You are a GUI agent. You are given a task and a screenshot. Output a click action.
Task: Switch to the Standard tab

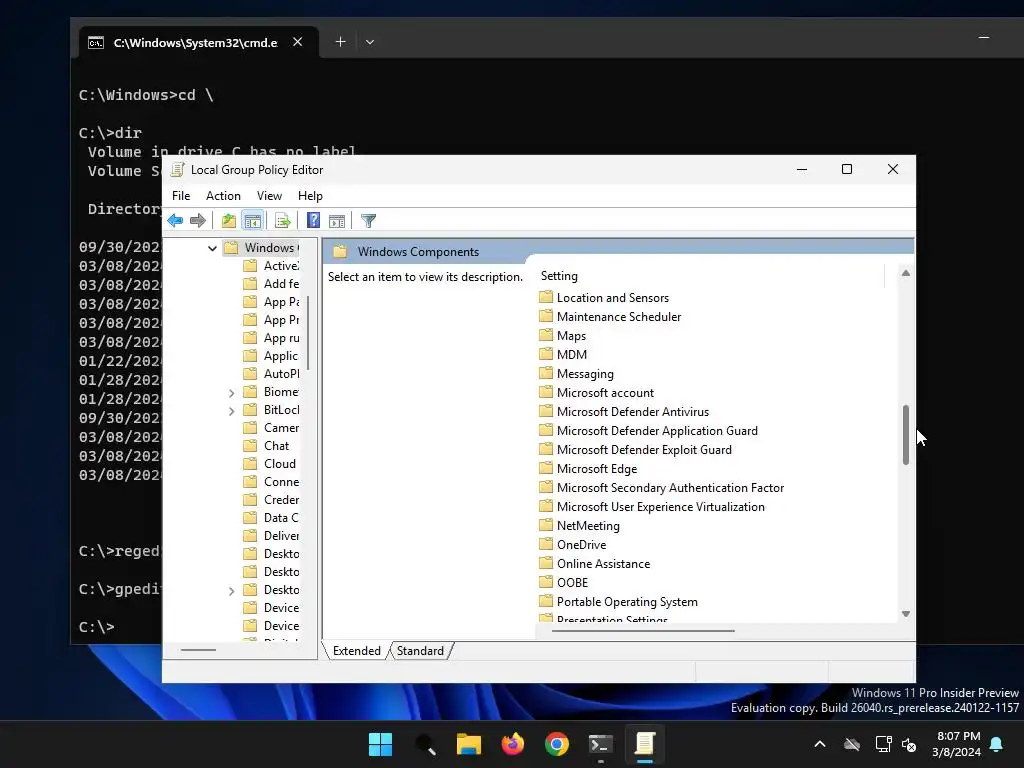[x=420, y=651]
